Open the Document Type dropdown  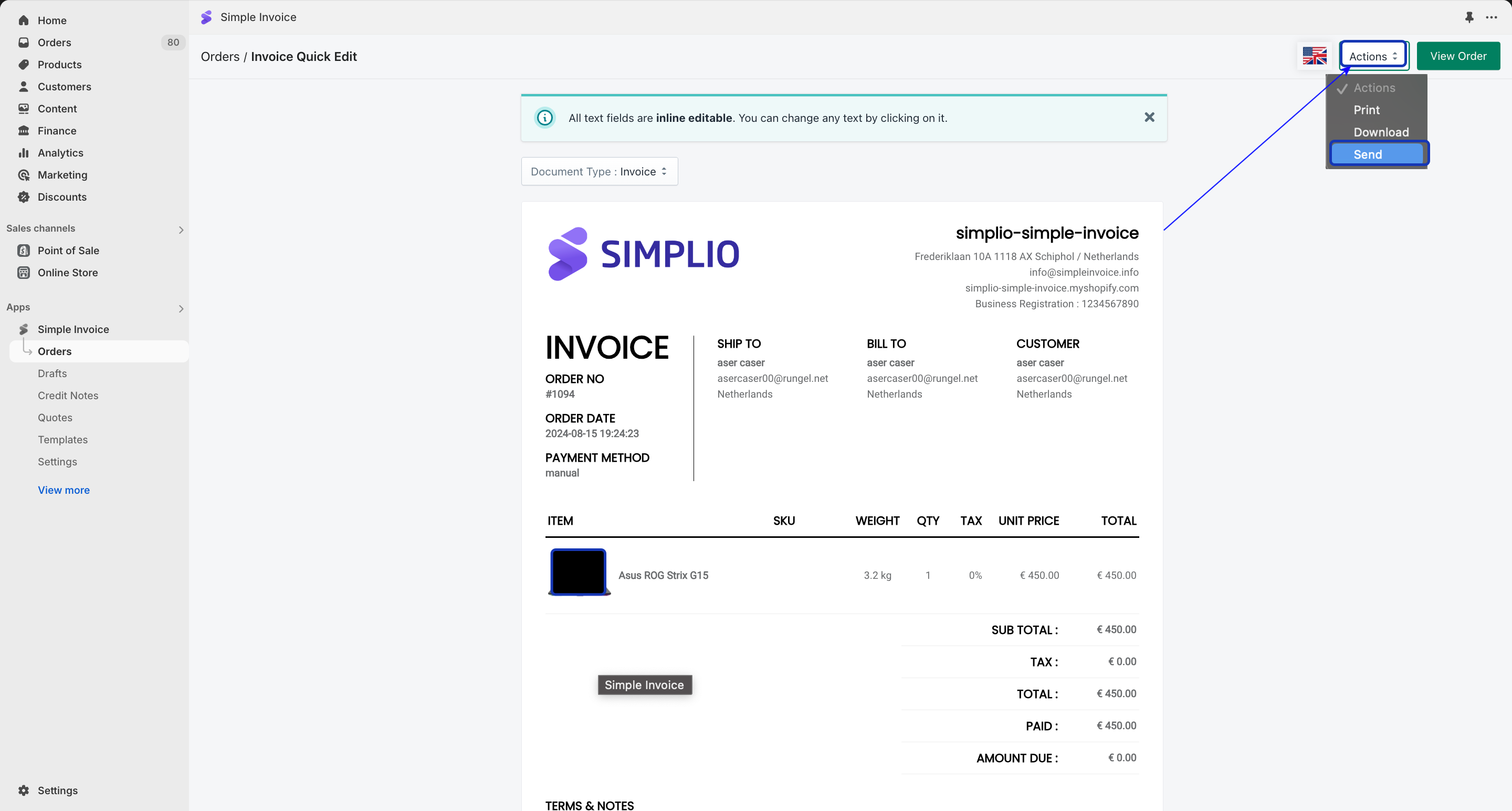(x=599, y=171)
